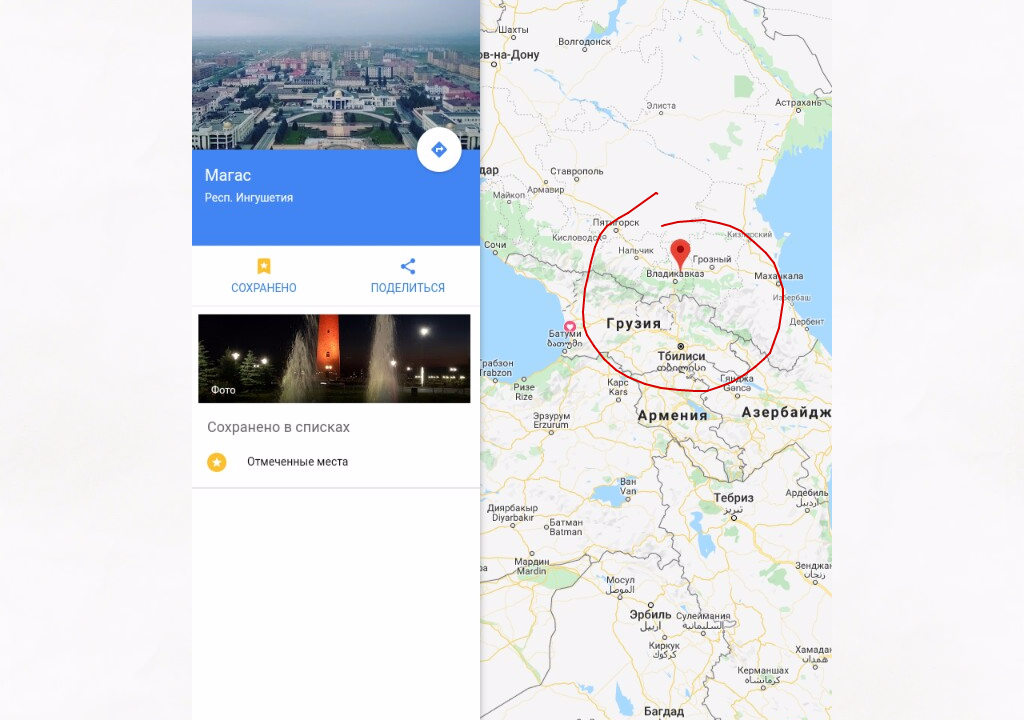Click the СОХРАНЕНО button label
The width and height of the screenshot is (1024, 720).
(264, 287)
